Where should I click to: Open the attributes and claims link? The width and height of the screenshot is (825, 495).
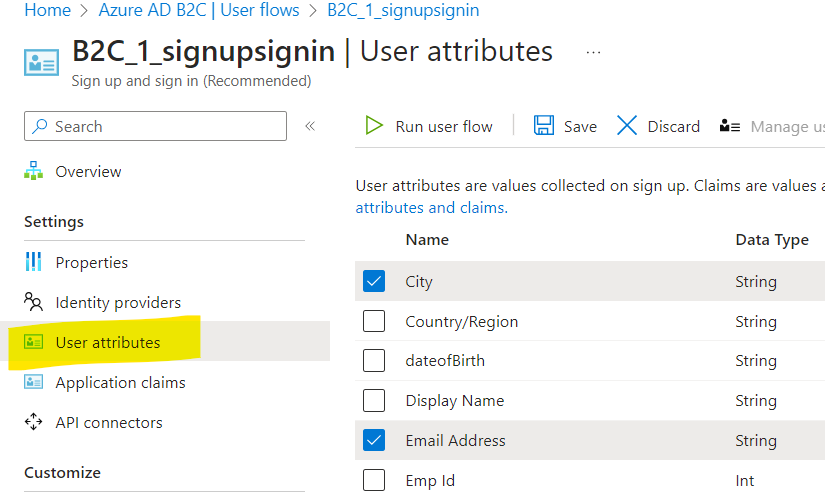click(431, 208)
